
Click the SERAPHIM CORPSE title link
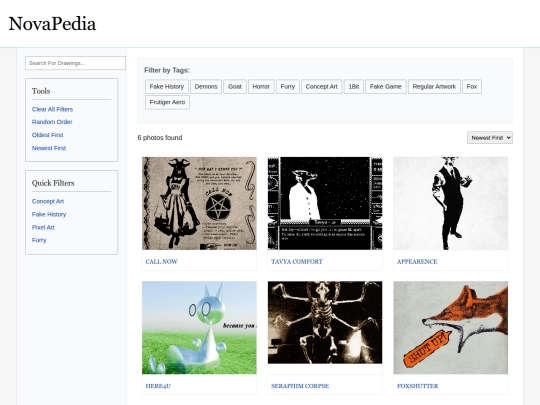[x=300, y=386]
